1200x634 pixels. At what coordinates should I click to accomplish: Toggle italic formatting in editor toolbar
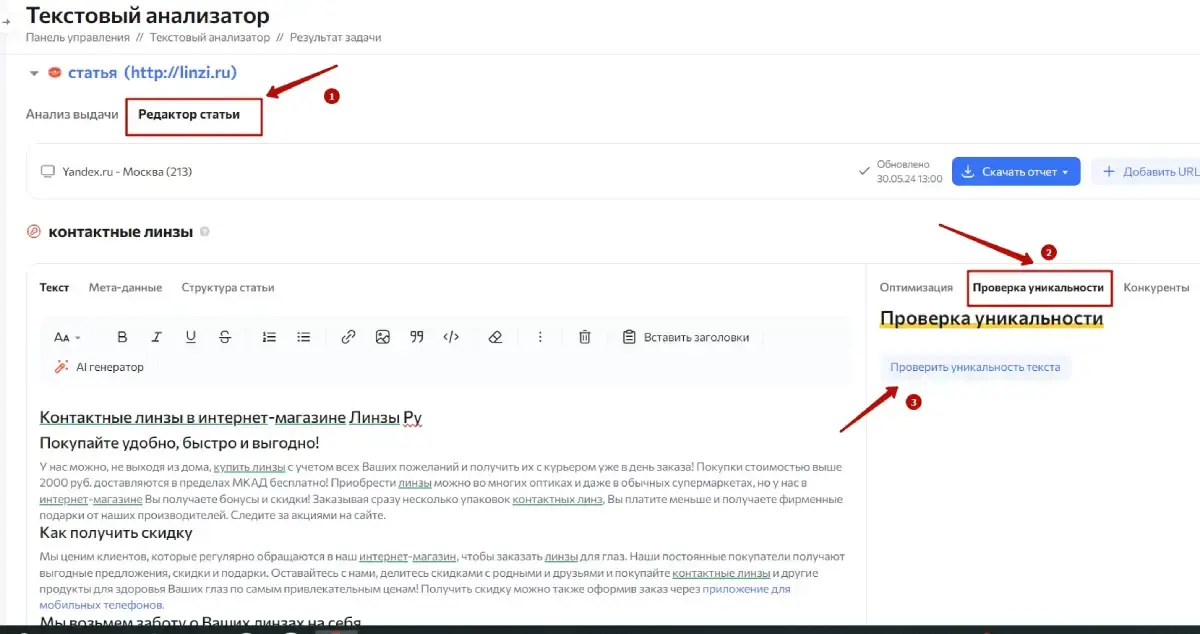pyautogui.click(x=156, y=337)
